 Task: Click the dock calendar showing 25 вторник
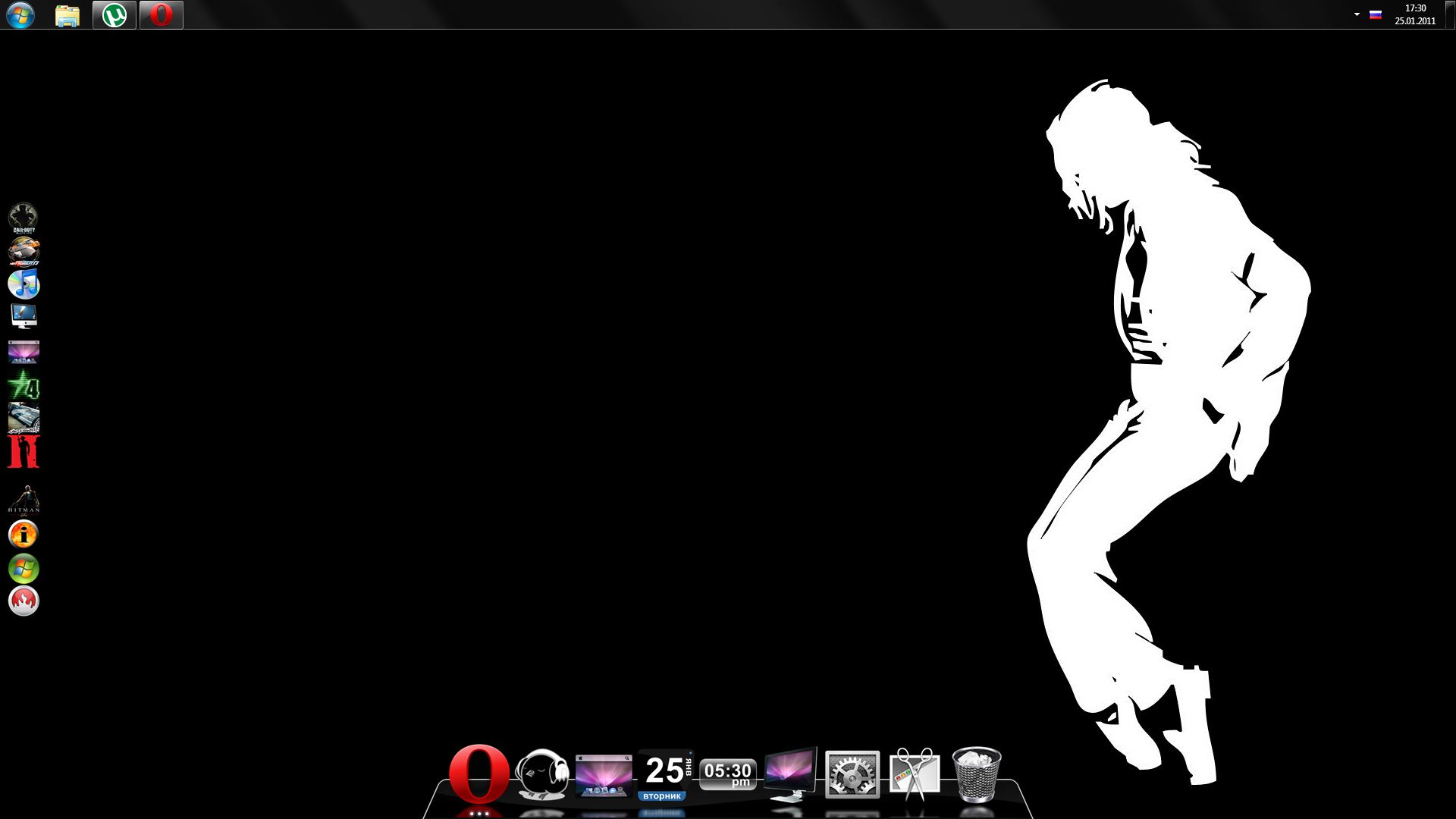664,775
